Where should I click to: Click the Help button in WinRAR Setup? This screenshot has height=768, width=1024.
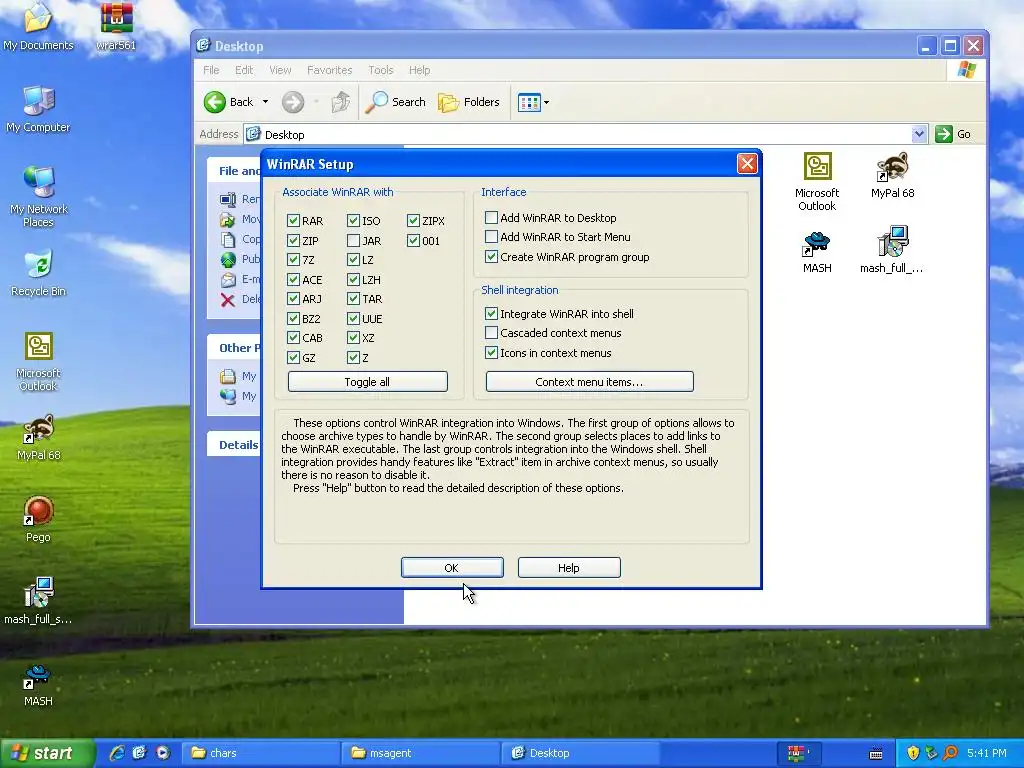pyautogui.click(x=569, y=568)
